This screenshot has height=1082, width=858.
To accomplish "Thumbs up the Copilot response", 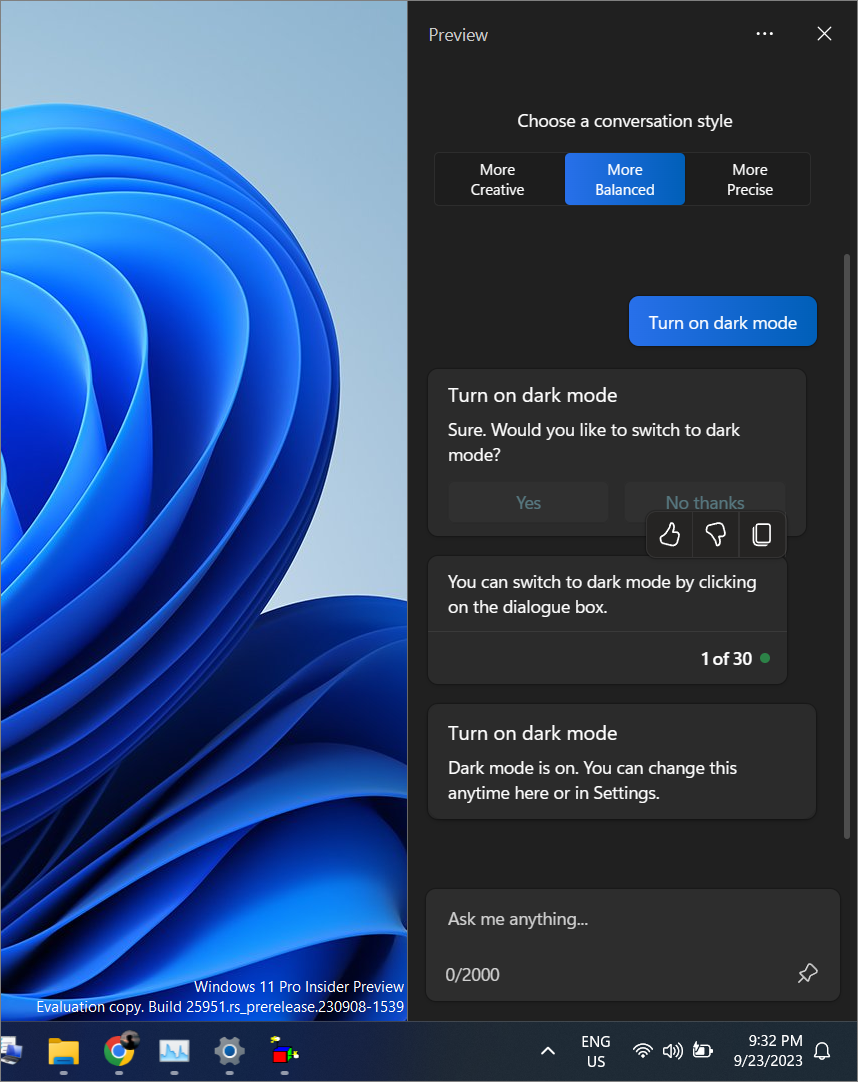I will click(x=669, y=534).
